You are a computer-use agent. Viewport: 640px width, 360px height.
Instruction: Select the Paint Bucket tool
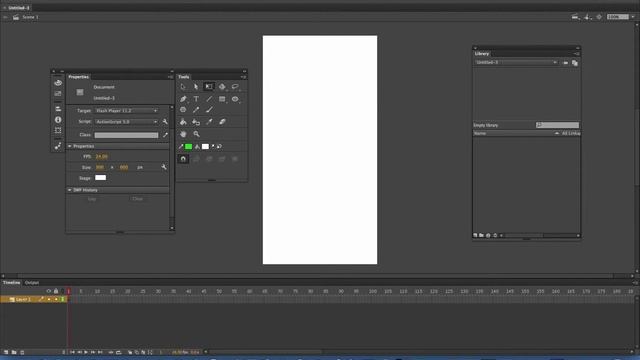point(183,122)
